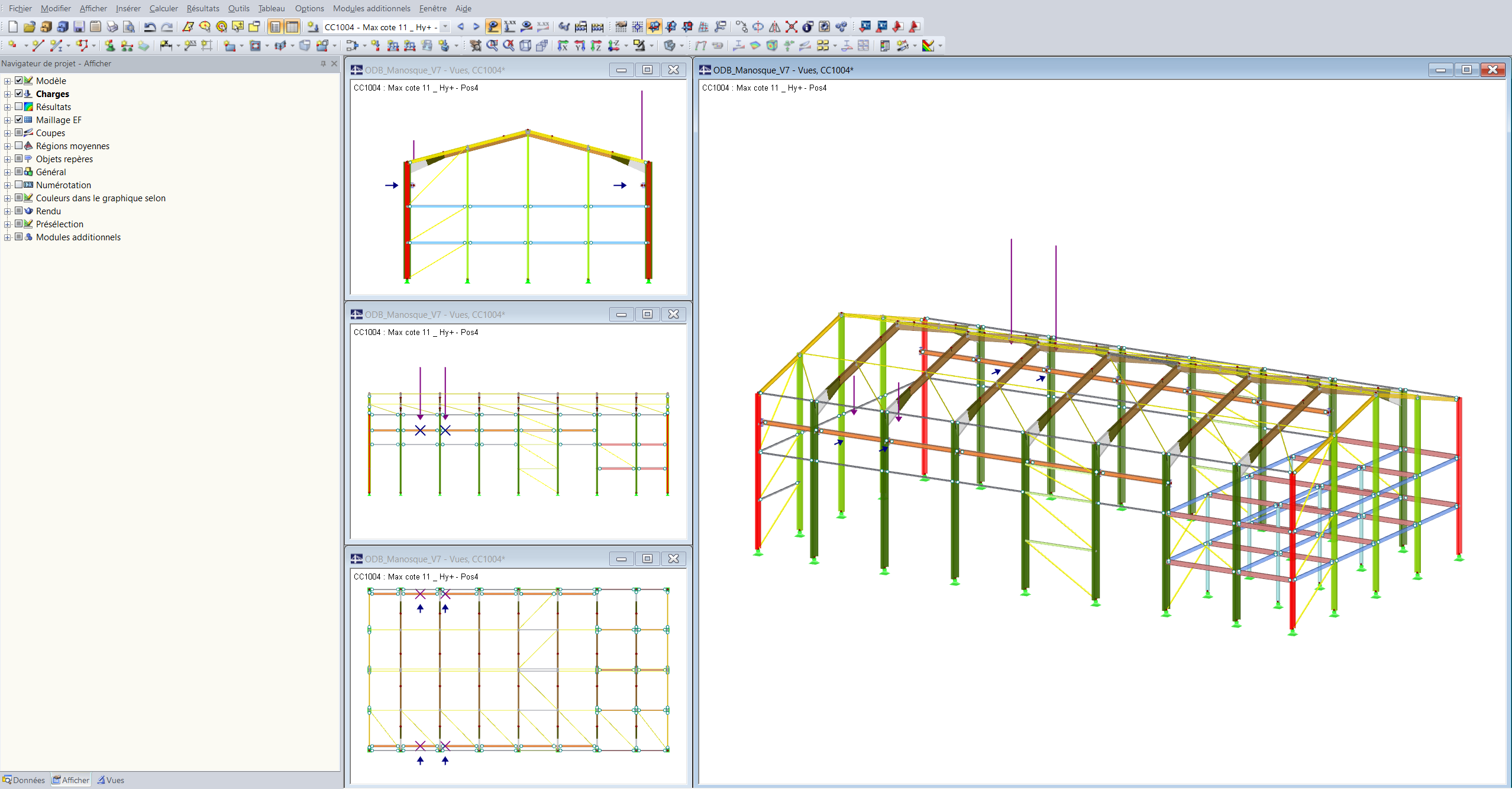The width and height of the screenshot is (1512, 789).
Task: Toggle visibility of the Résultats category
Action: tap(19, 107)
